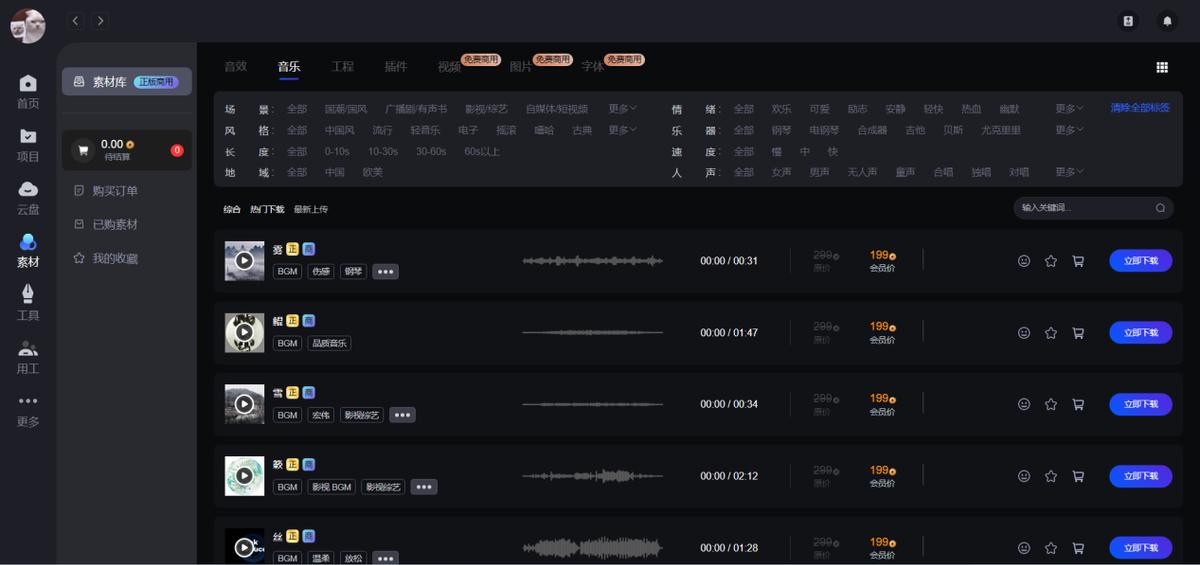Image resolution: width=1200 pixels, height=565 pixels.
Task: Play the 00:31 track
Action: (244, 261)
